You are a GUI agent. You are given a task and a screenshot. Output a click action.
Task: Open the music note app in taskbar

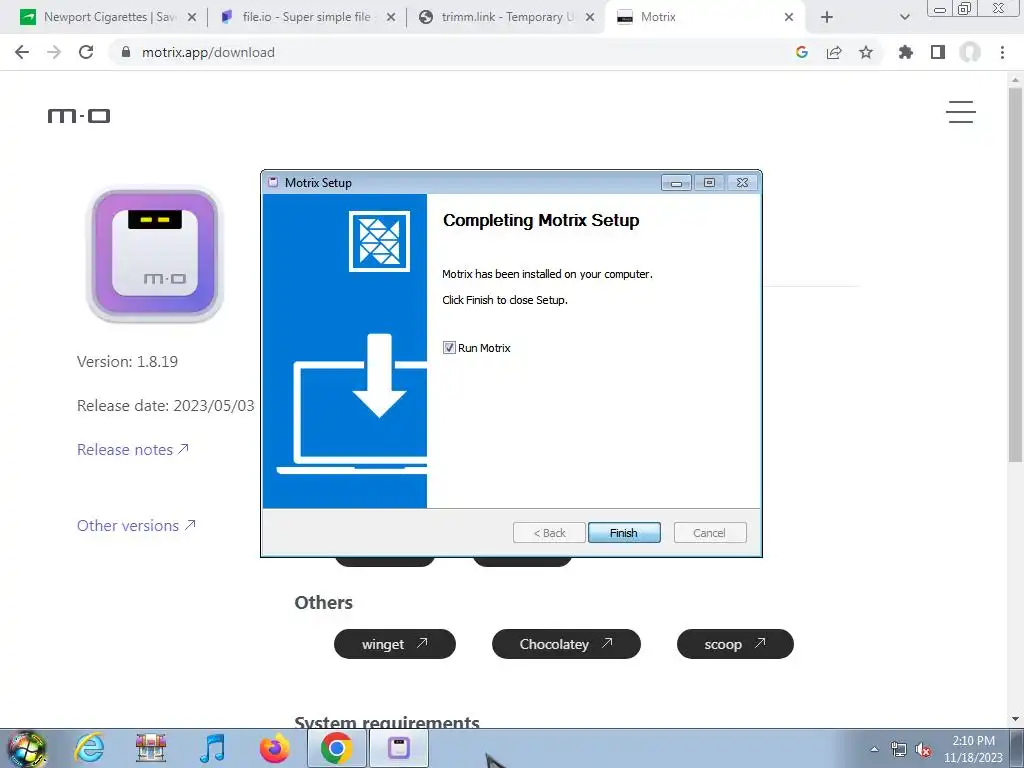pos(213,748)
